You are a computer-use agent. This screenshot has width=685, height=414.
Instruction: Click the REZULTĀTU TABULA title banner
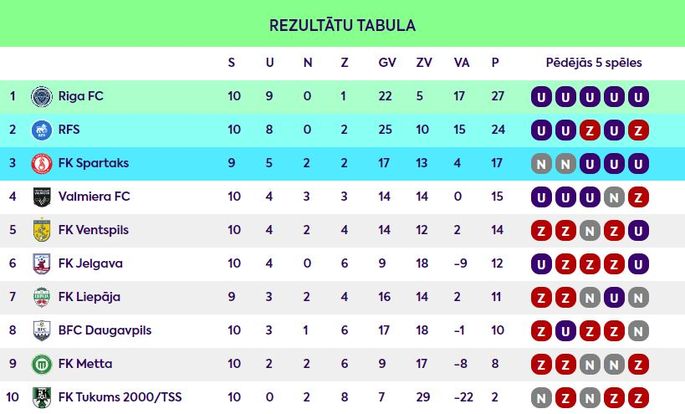[x=342, y=24]
